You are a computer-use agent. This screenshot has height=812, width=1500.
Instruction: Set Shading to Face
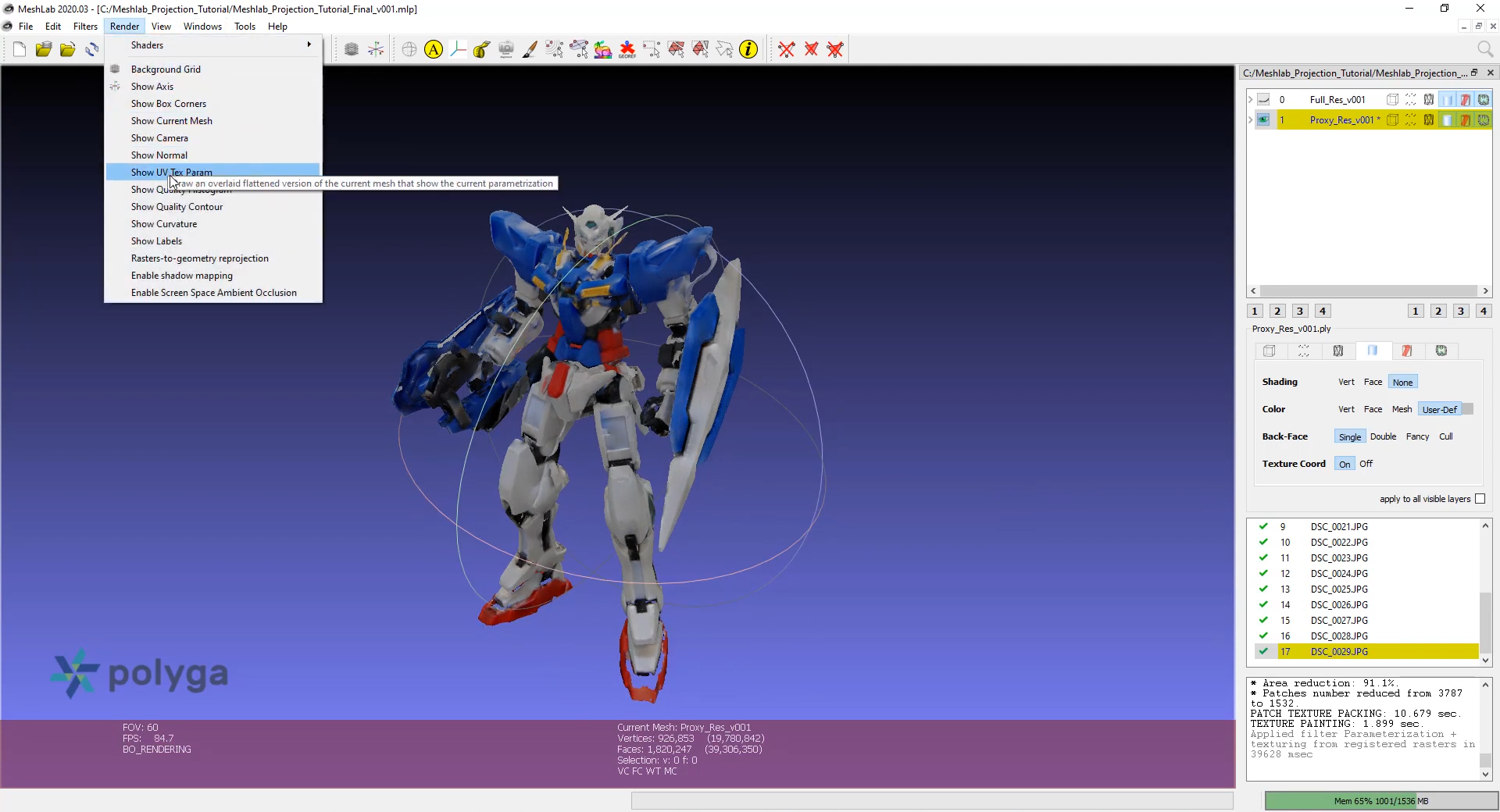point(1373,382)
